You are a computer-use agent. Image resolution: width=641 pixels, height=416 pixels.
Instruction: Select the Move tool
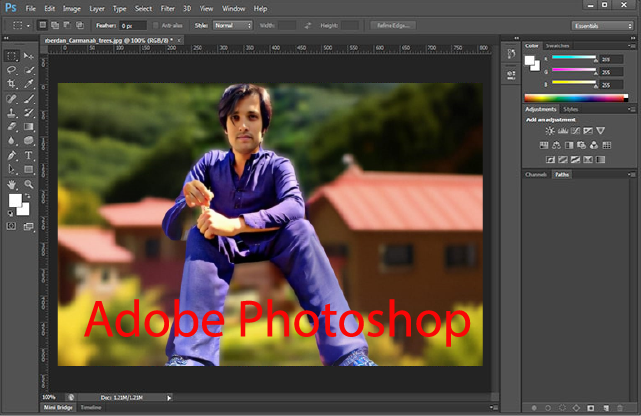29,56
